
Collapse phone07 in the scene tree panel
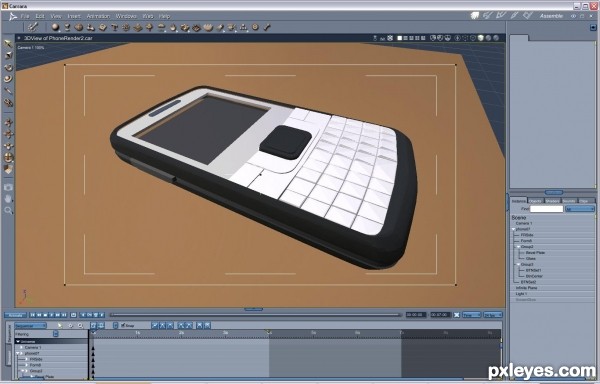pyautogui.click(x=514, y=229)
